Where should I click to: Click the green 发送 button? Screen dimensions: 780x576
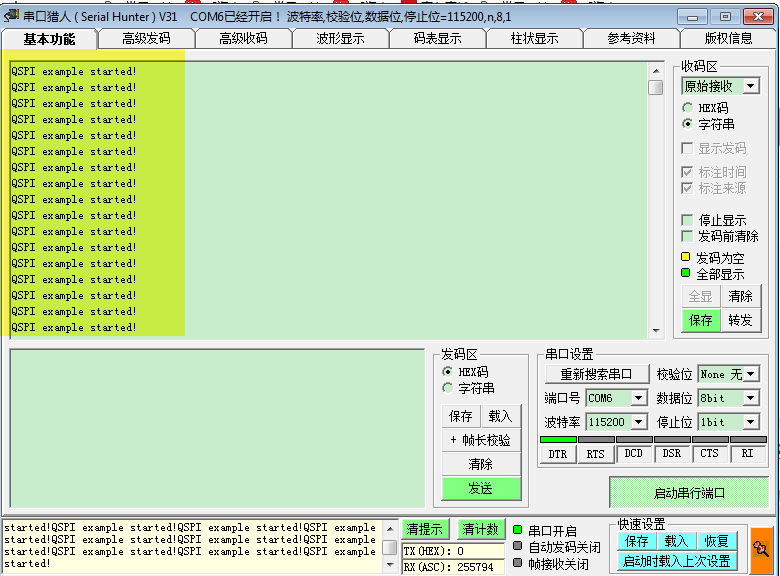pyautogui.click(x=481, y=488)
